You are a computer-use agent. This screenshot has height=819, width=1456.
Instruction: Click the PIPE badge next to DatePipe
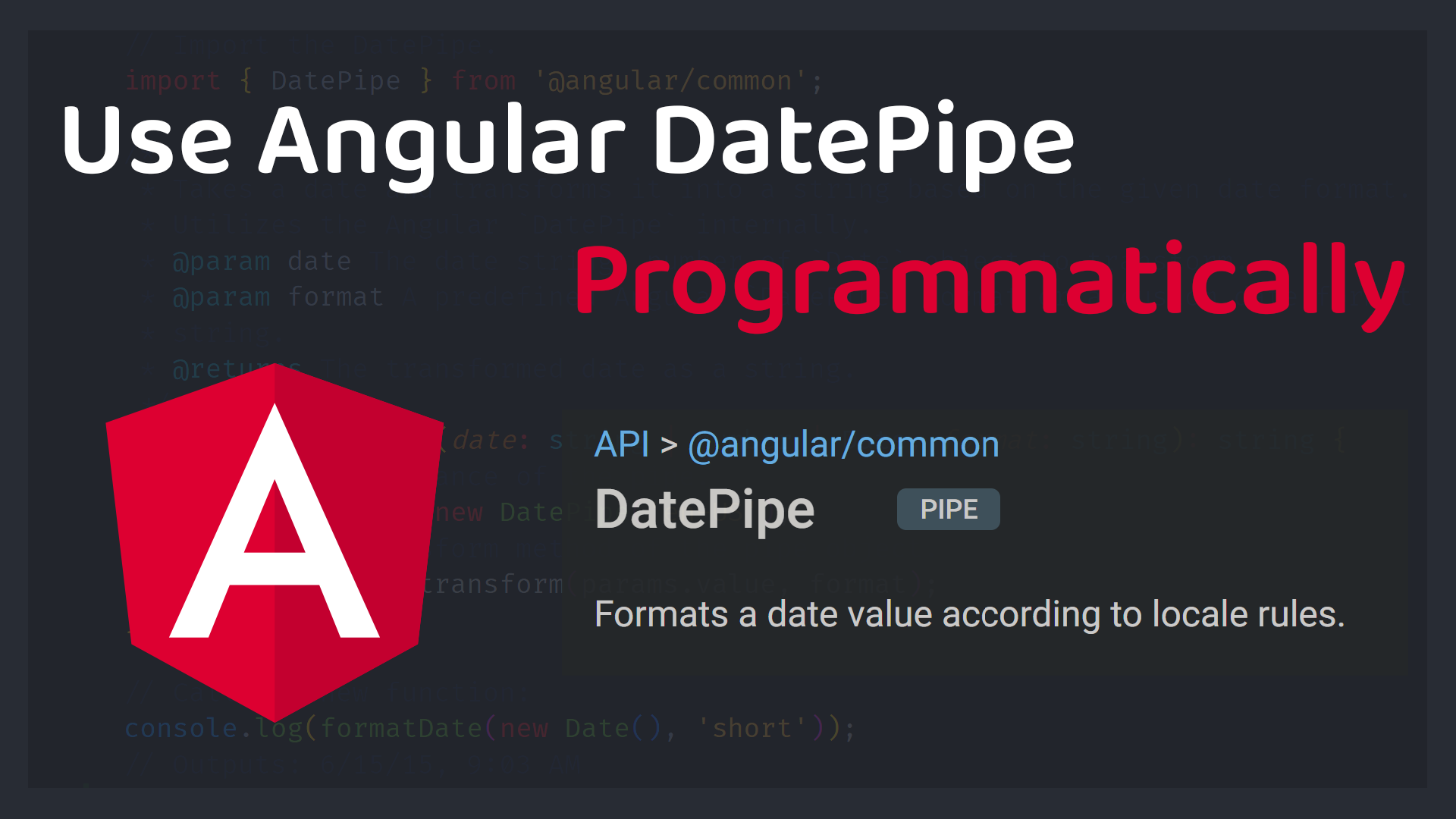point(948,509)
